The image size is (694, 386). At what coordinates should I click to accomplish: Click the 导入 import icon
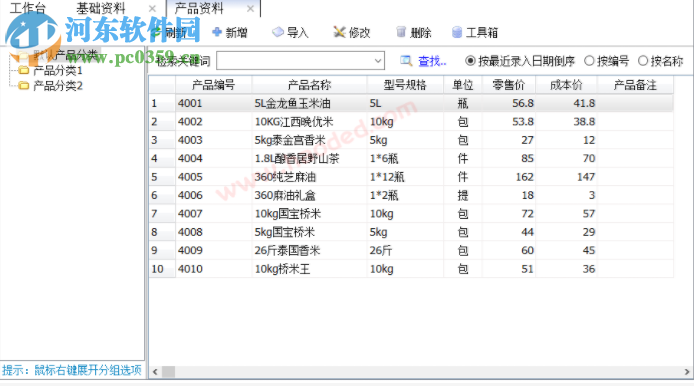pos(278,32)
